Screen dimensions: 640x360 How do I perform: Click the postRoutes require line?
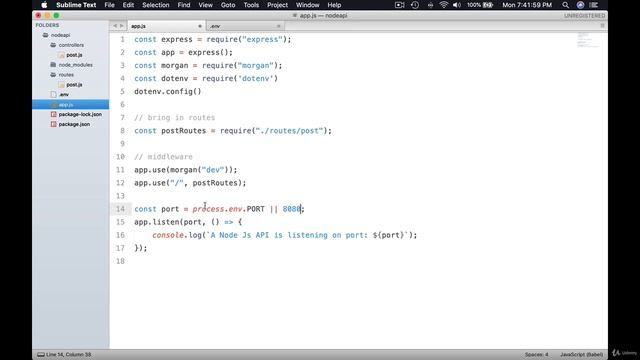pos(233,131)
